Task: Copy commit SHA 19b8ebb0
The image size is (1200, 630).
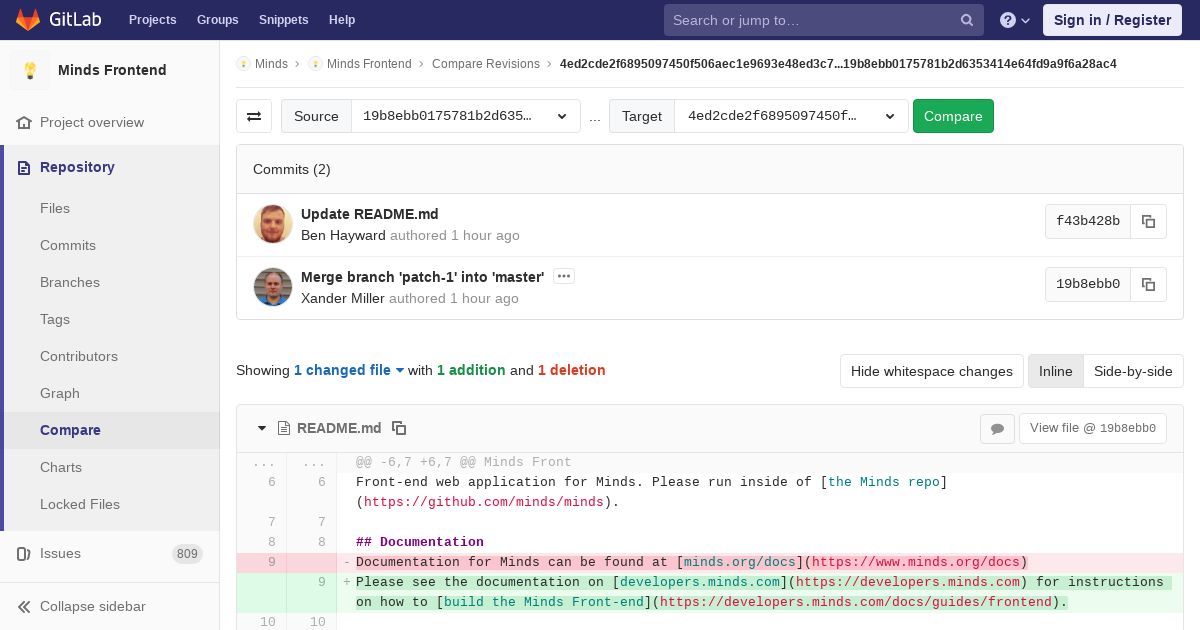Action: point(1148,284)
